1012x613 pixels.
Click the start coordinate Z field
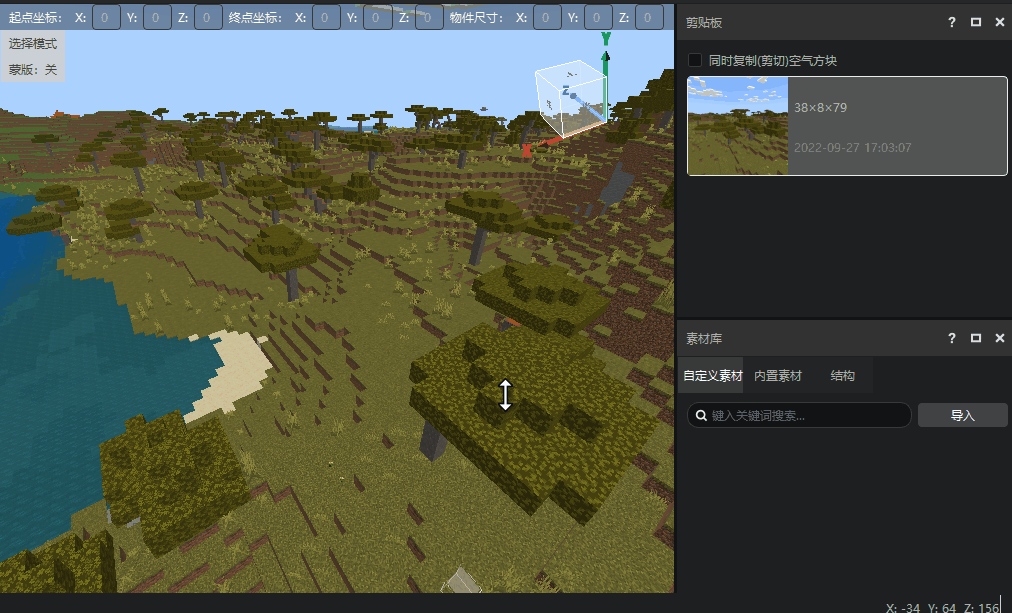(207, 17)
